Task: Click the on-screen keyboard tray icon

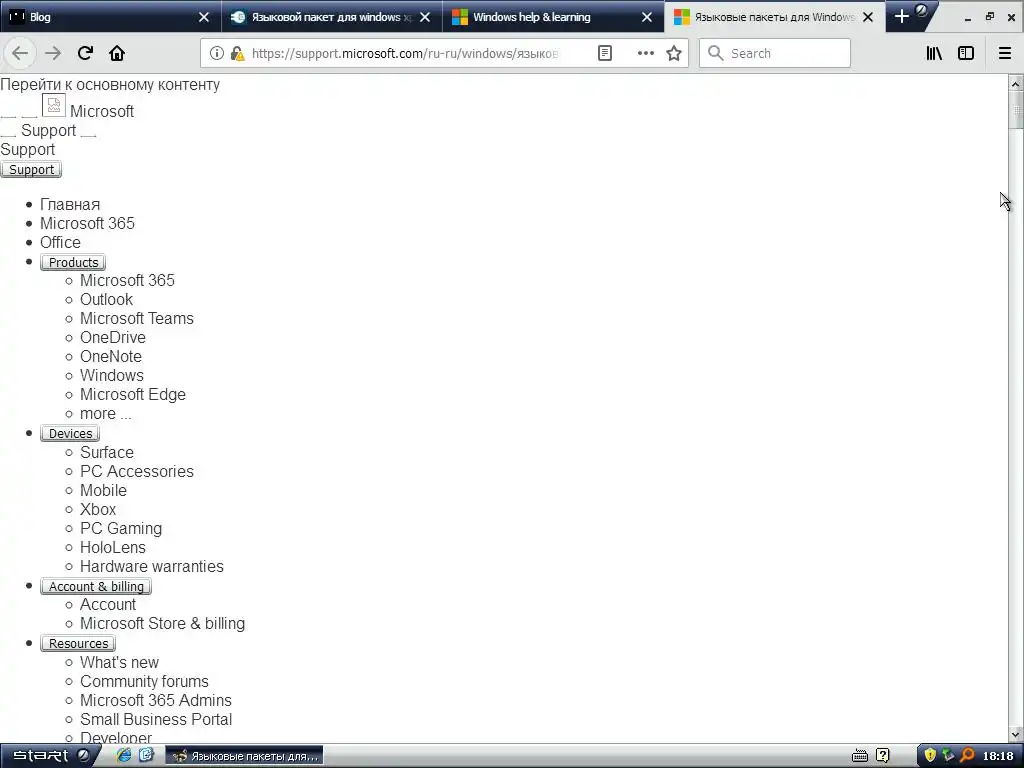Action: pyautogui.click(x=860, y=756)
